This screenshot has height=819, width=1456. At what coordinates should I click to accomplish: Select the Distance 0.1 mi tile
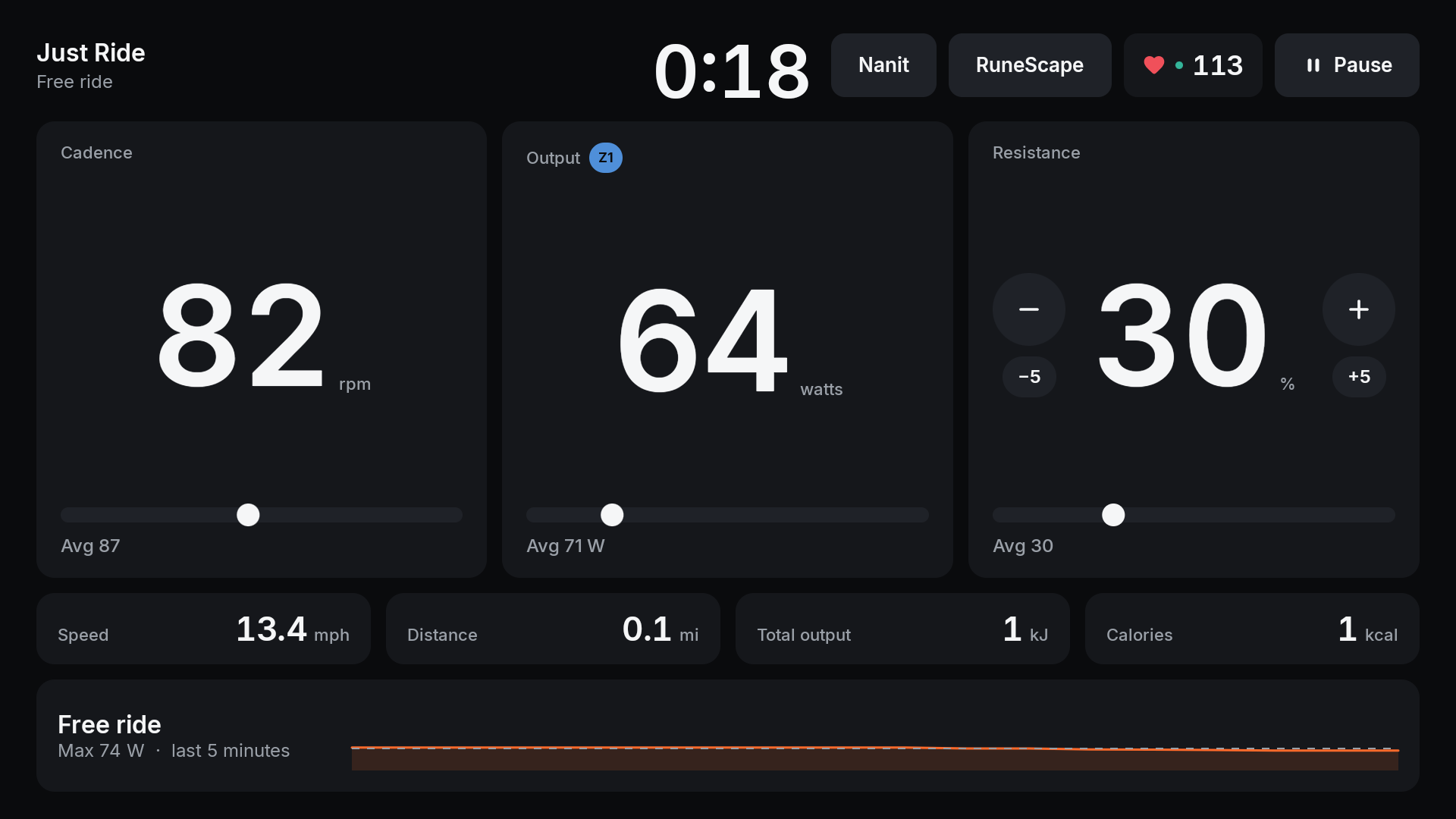553,629
